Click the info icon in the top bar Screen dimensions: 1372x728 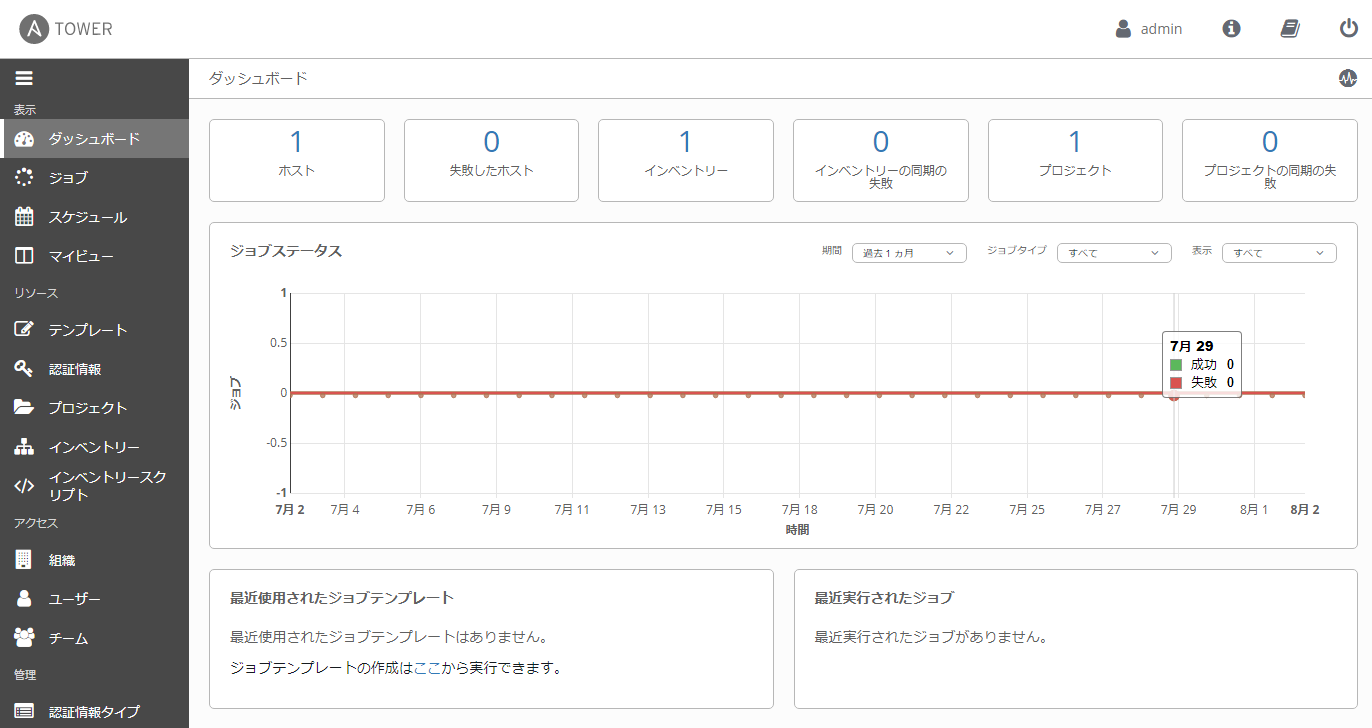[x=1230, y=28]
